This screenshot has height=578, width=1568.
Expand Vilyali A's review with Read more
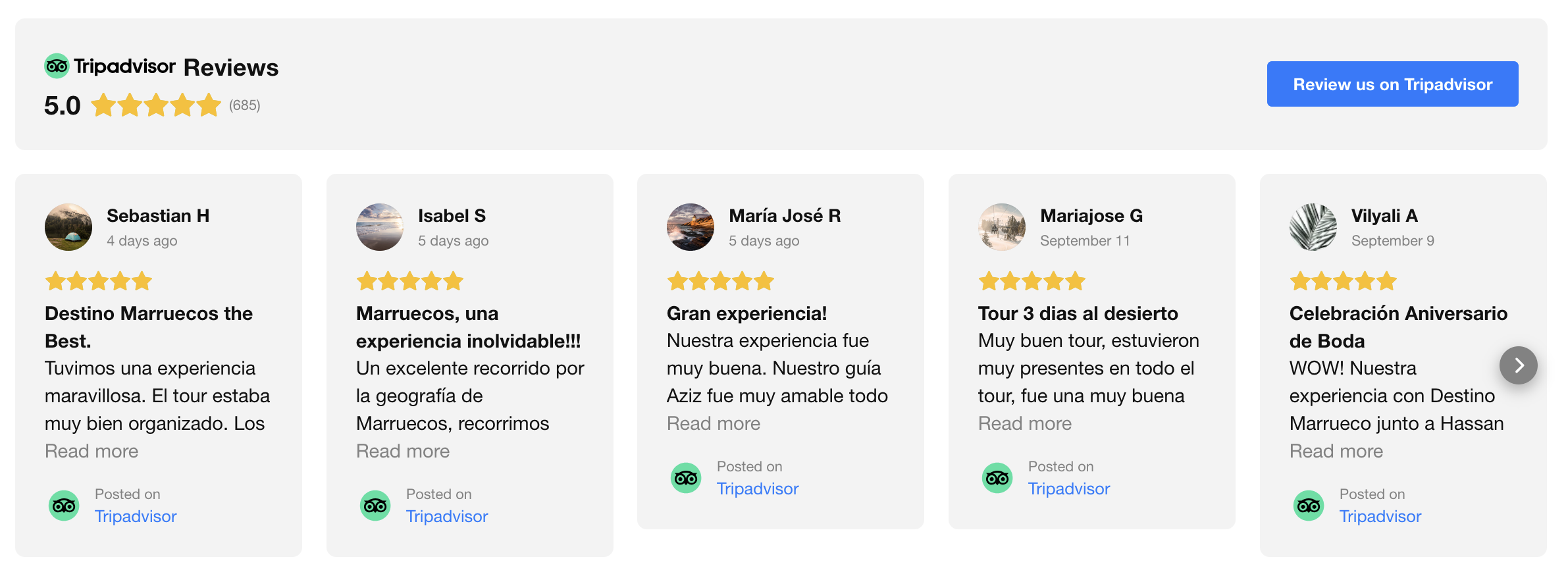(1336, 451)
